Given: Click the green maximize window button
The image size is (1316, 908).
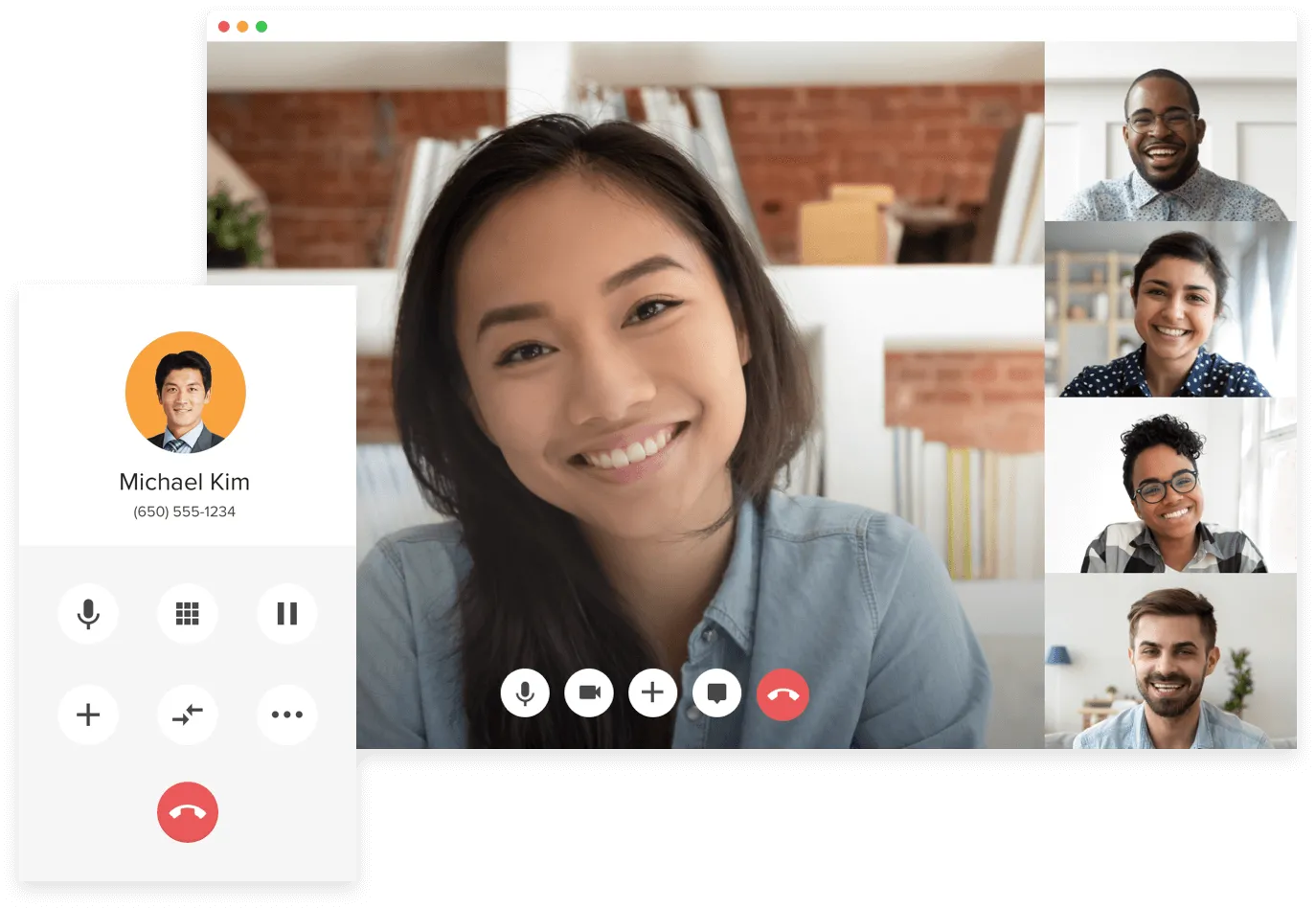Looking at the screenshot, I should pyautogui.click(x=261, y=27).
